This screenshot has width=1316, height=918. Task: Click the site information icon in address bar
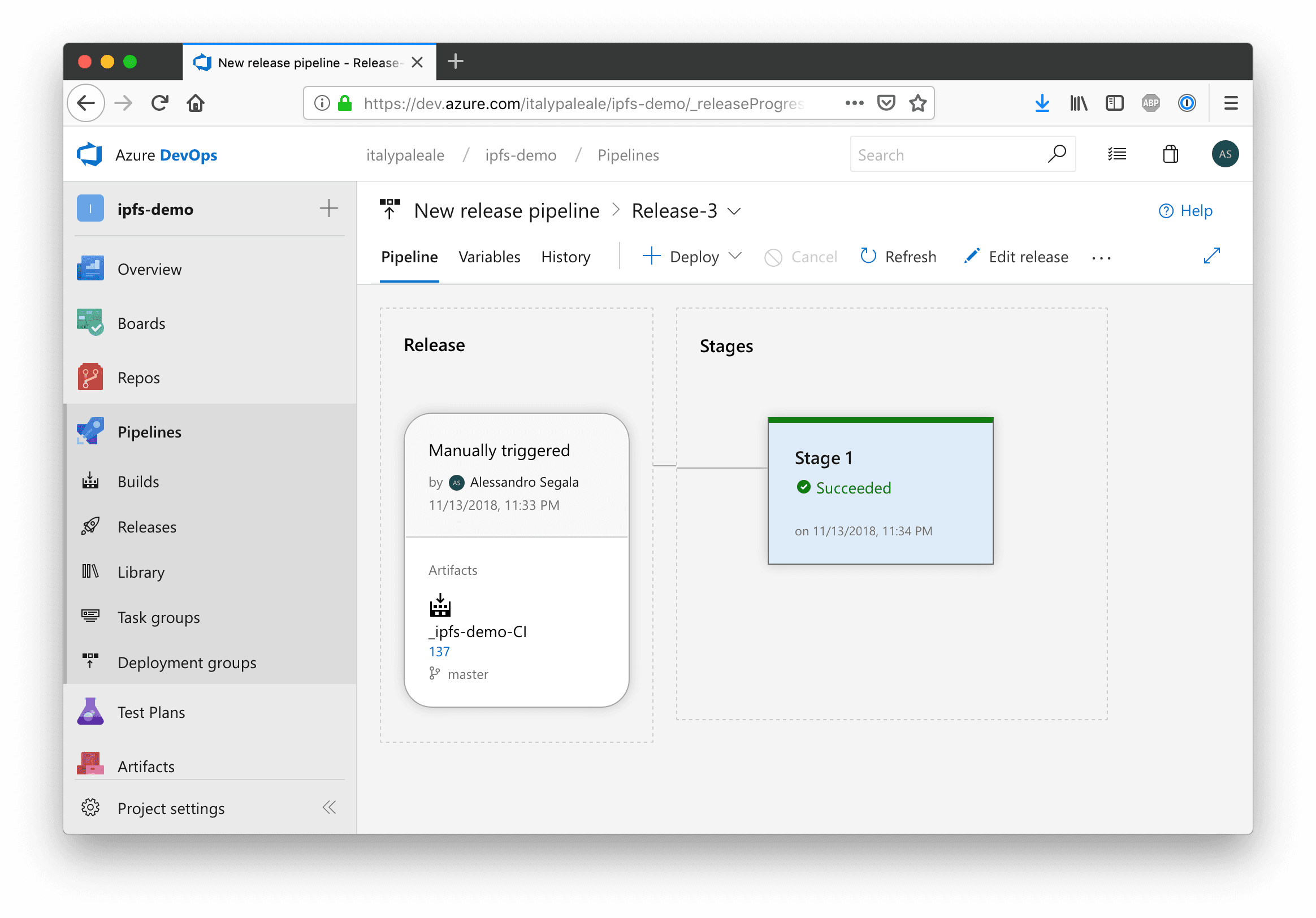tap(322, 103)
